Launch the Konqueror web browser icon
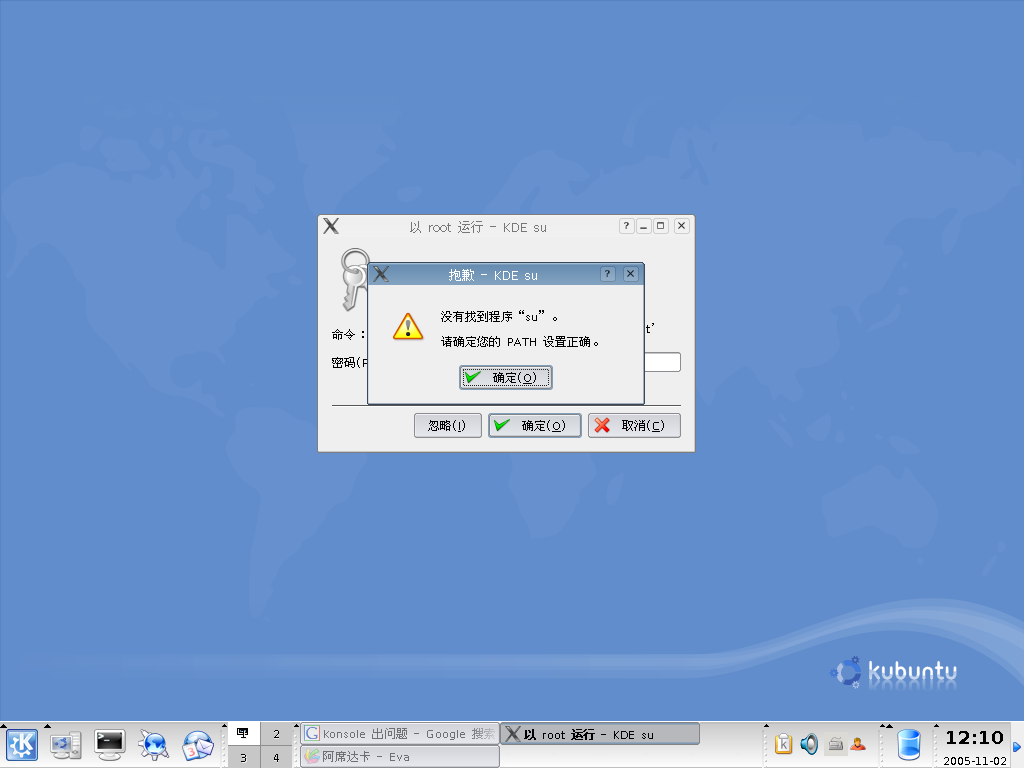The height and width of the screenshot is (768, 1024). click(x=154, y=745)
